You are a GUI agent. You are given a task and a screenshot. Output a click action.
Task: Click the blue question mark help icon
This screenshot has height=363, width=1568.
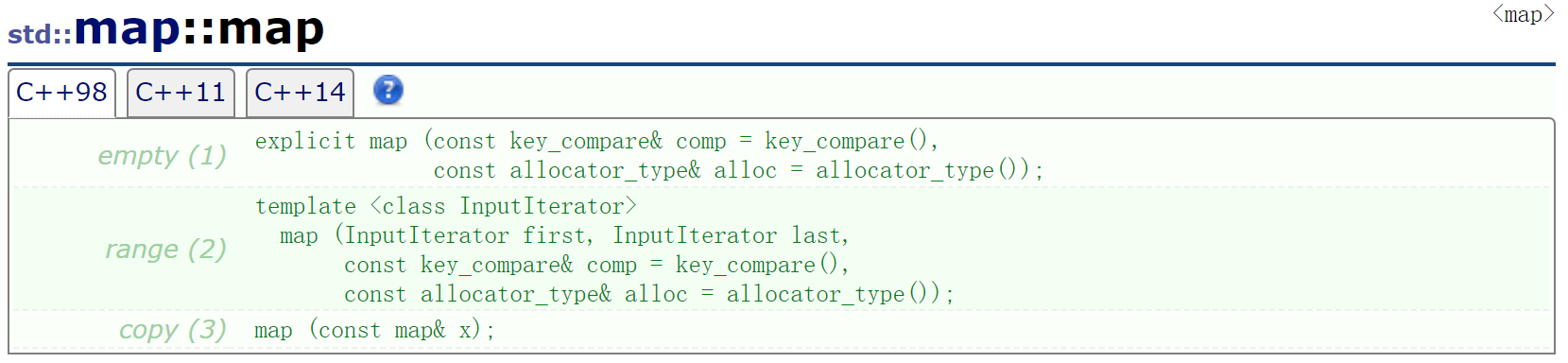(388, 91)
